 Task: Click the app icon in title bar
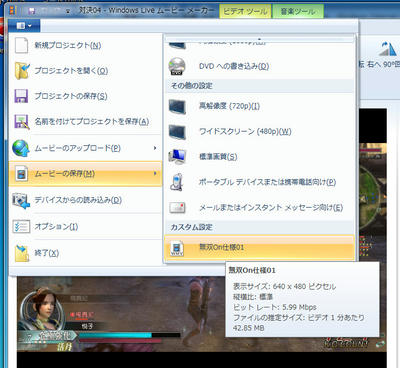point(12,10)
